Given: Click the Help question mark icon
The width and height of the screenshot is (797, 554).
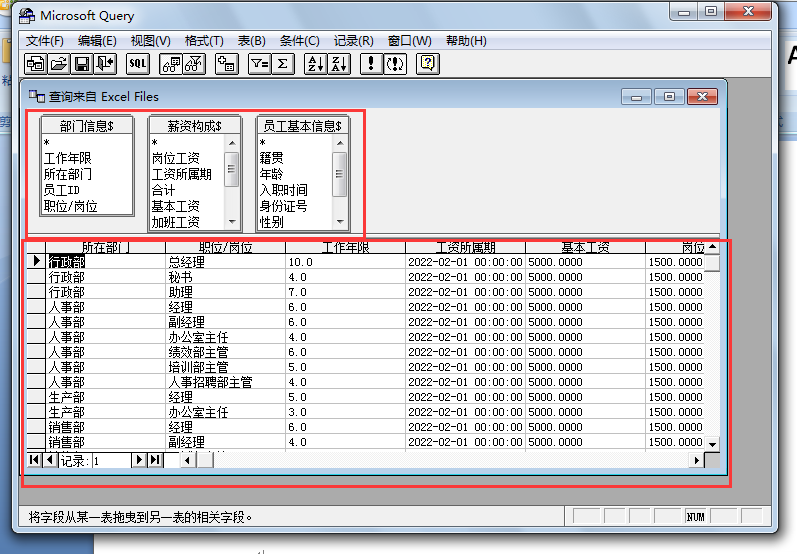Looking at the screenshot, I should point(427,64).
